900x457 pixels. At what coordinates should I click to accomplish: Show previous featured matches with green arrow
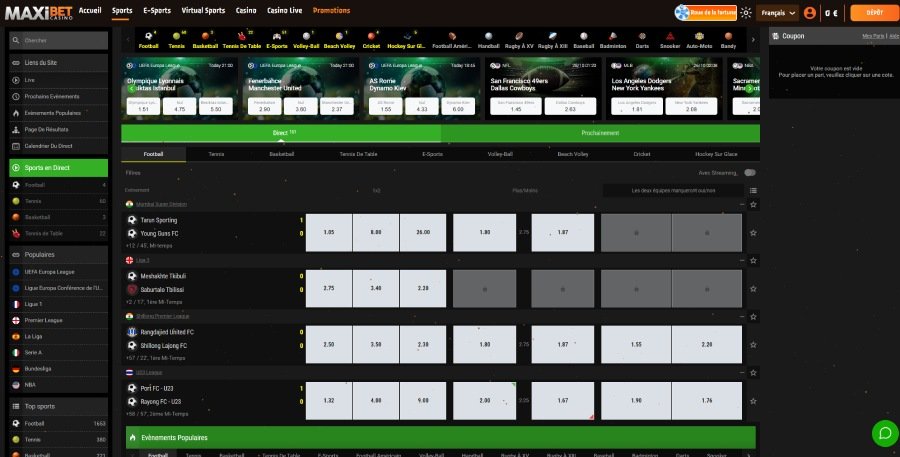[x=131, y=88]
